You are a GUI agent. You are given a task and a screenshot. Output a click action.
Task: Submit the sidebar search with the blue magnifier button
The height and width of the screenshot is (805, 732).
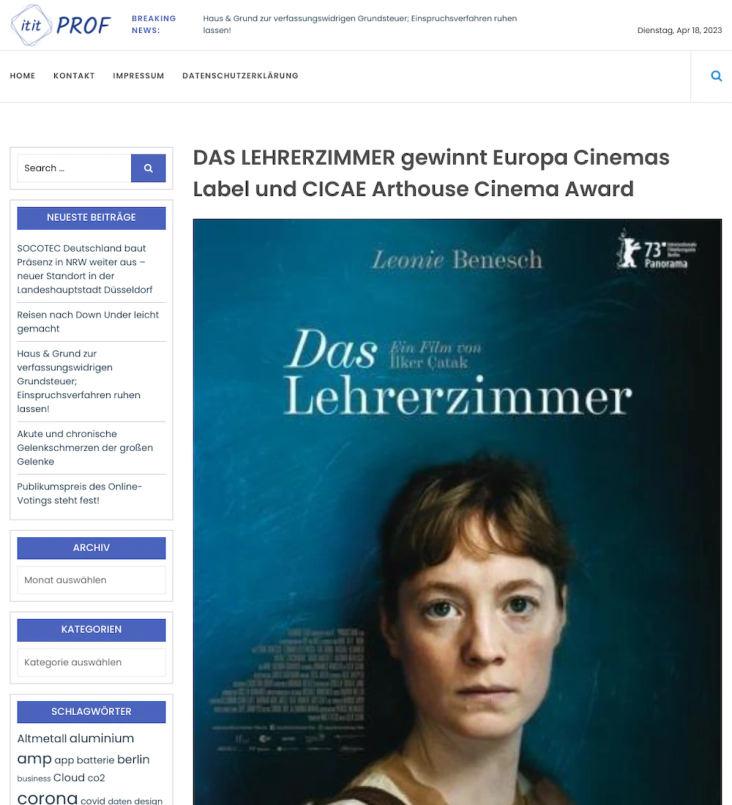click(x=148, y=168)
